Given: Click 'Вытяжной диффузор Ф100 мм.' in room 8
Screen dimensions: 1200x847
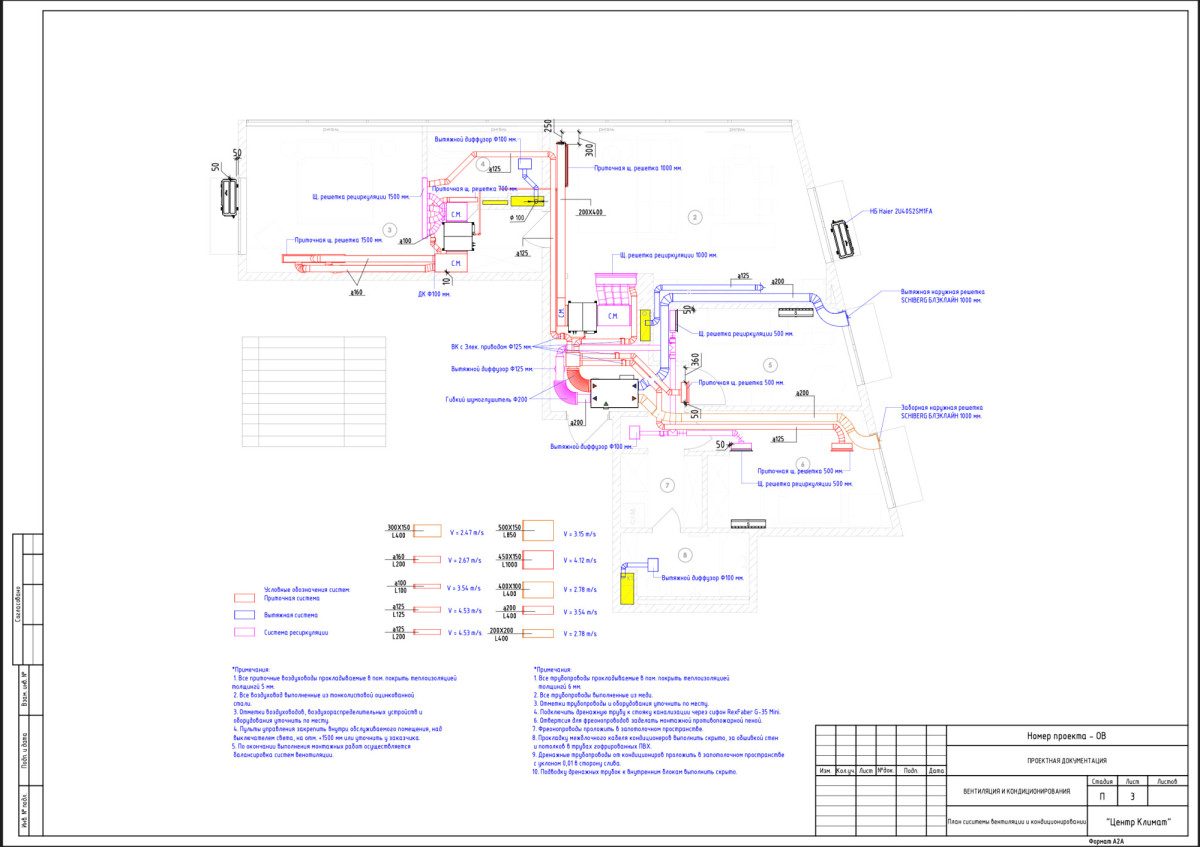Looking at the screenshot, I should pos(702,578).
